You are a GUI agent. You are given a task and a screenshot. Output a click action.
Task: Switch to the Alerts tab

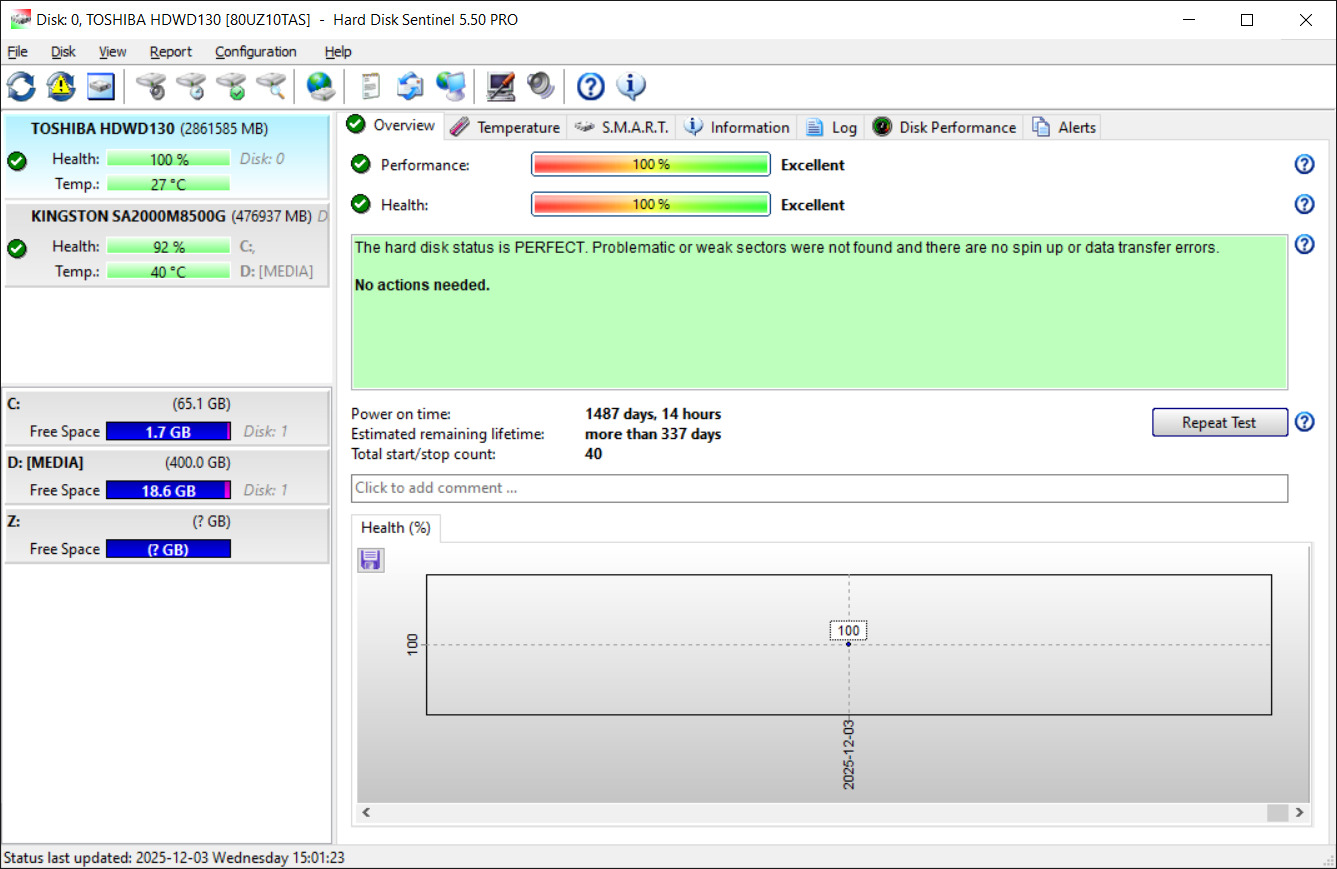1063,127
